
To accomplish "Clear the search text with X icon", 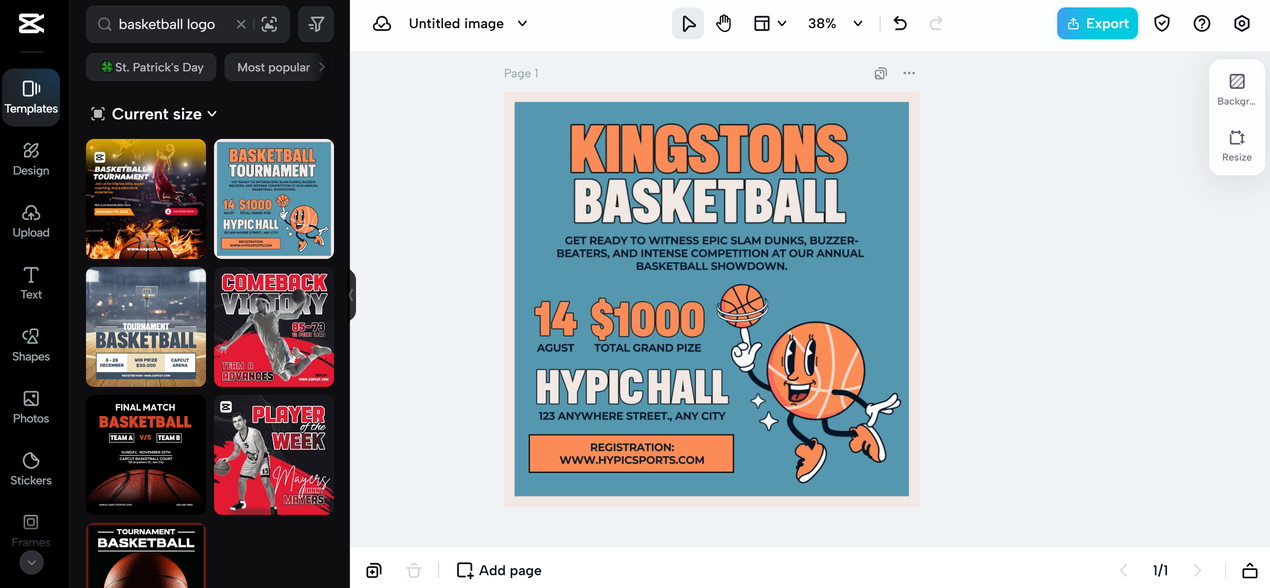I will [x=241, y=24].
